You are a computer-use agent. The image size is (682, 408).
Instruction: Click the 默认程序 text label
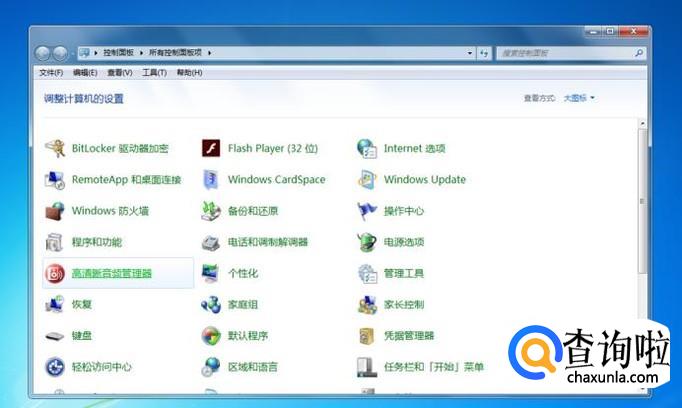248,336
